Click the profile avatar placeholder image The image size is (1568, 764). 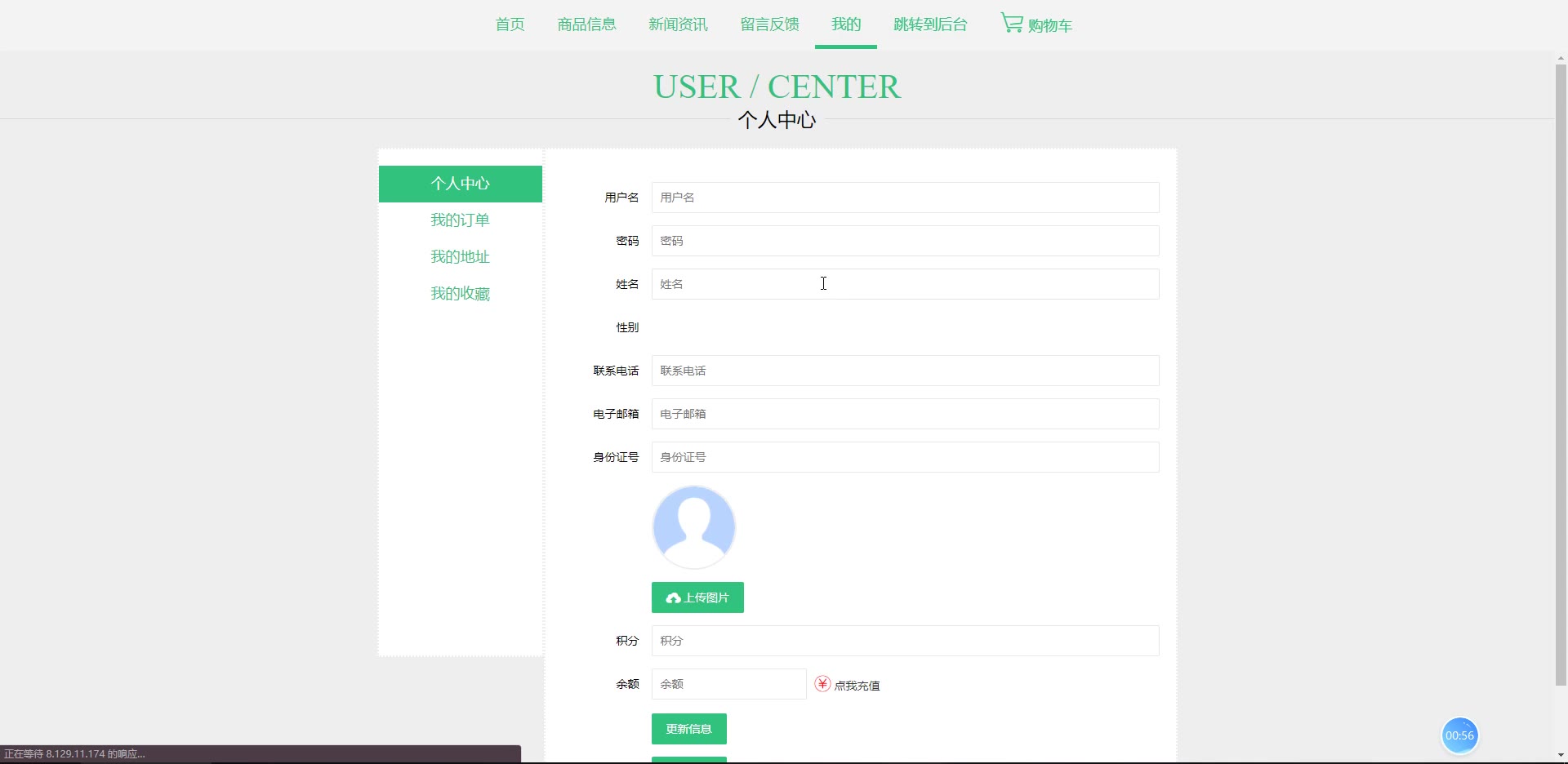[x=694, y=527]
